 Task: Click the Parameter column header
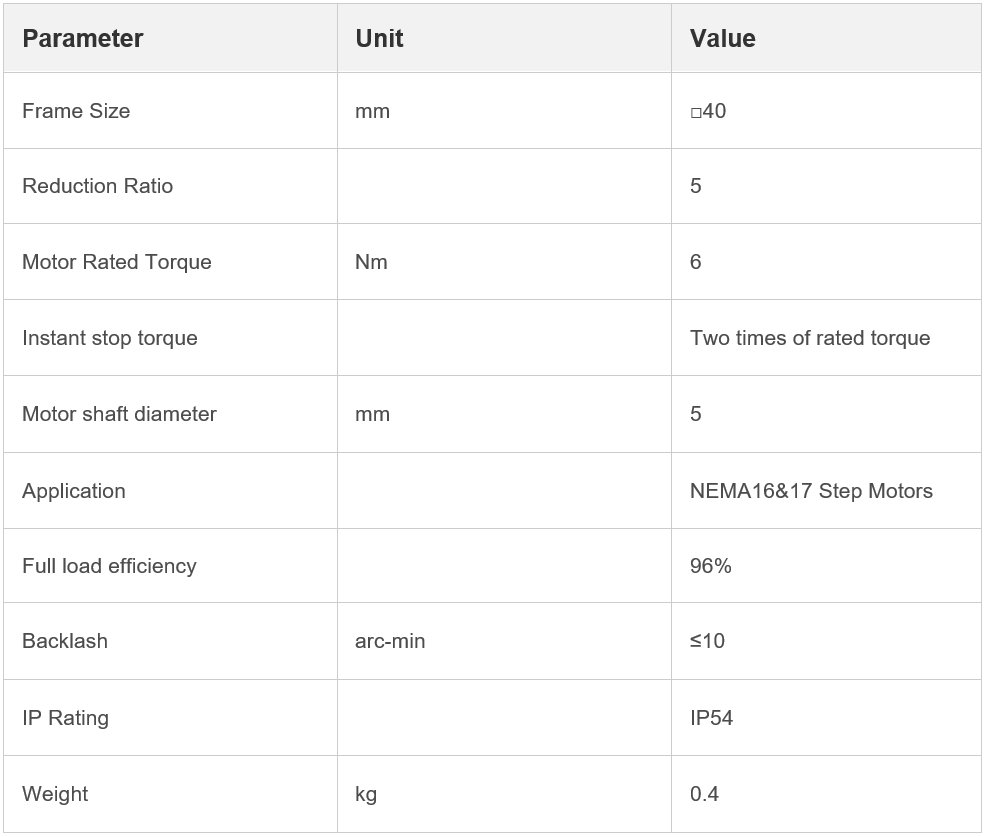[x=83, y=38]
